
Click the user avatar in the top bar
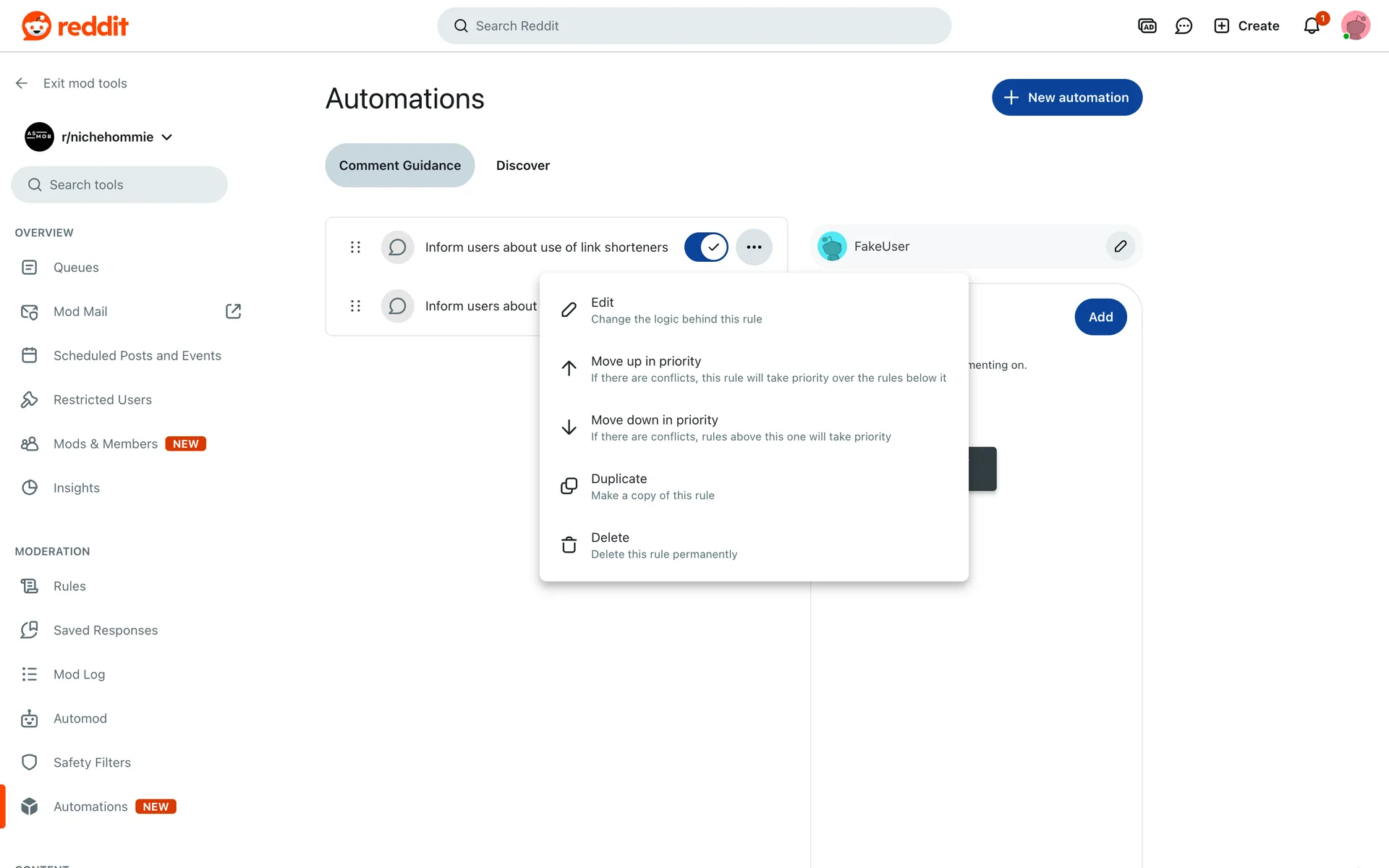pyautogui.click(x=1355, y=26)
